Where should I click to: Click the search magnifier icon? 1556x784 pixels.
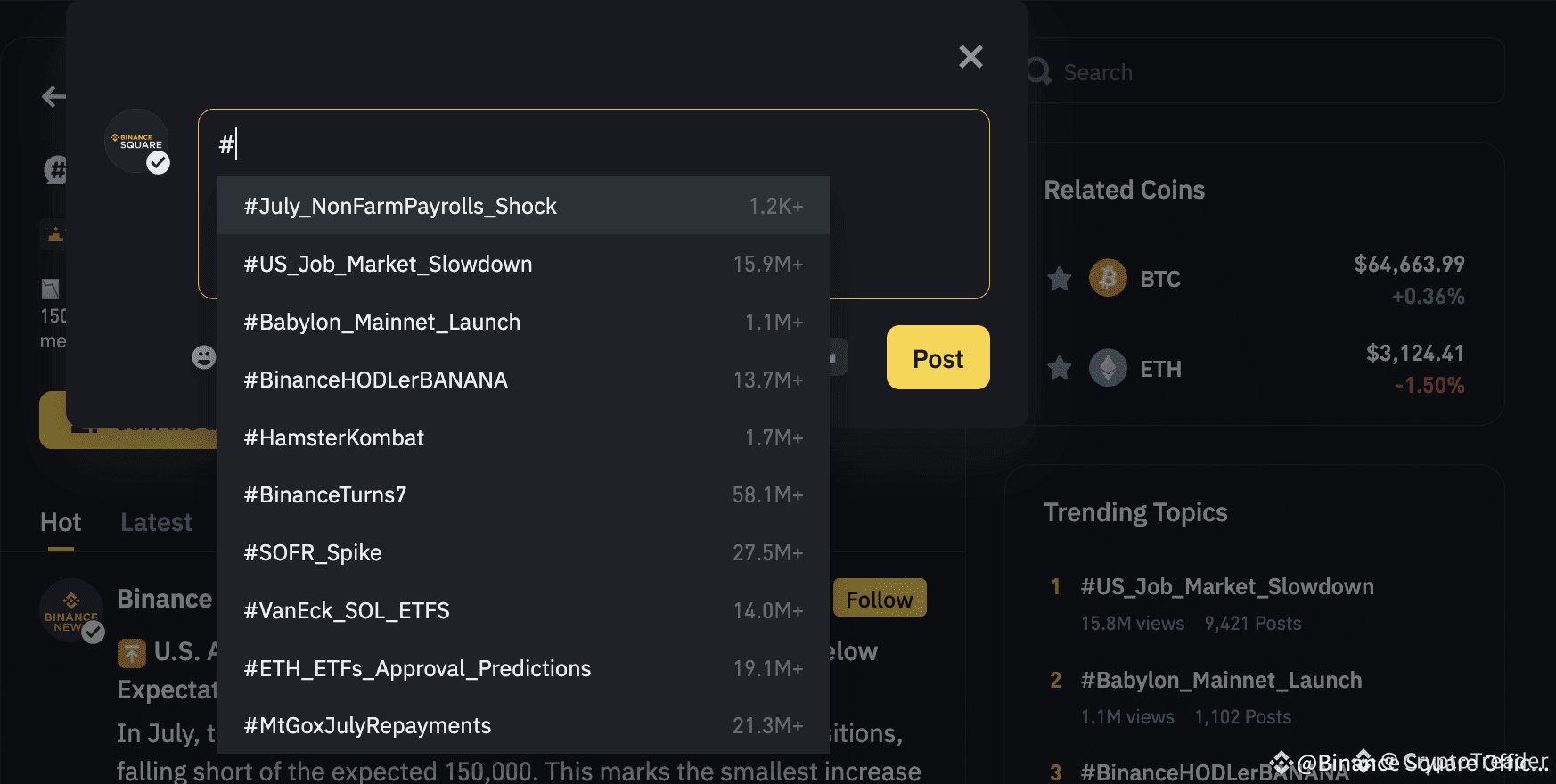tap(1038, 71)
